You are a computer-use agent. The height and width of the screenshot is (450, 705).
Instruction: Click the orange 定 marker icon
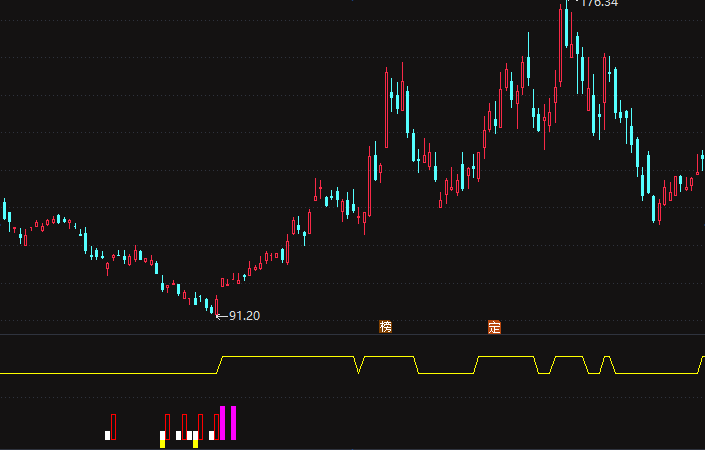(494, 327)
